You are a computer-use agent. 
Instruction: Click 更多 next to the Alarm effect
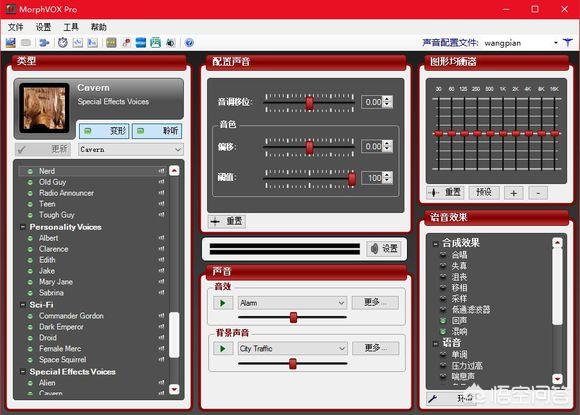[375, 303]
